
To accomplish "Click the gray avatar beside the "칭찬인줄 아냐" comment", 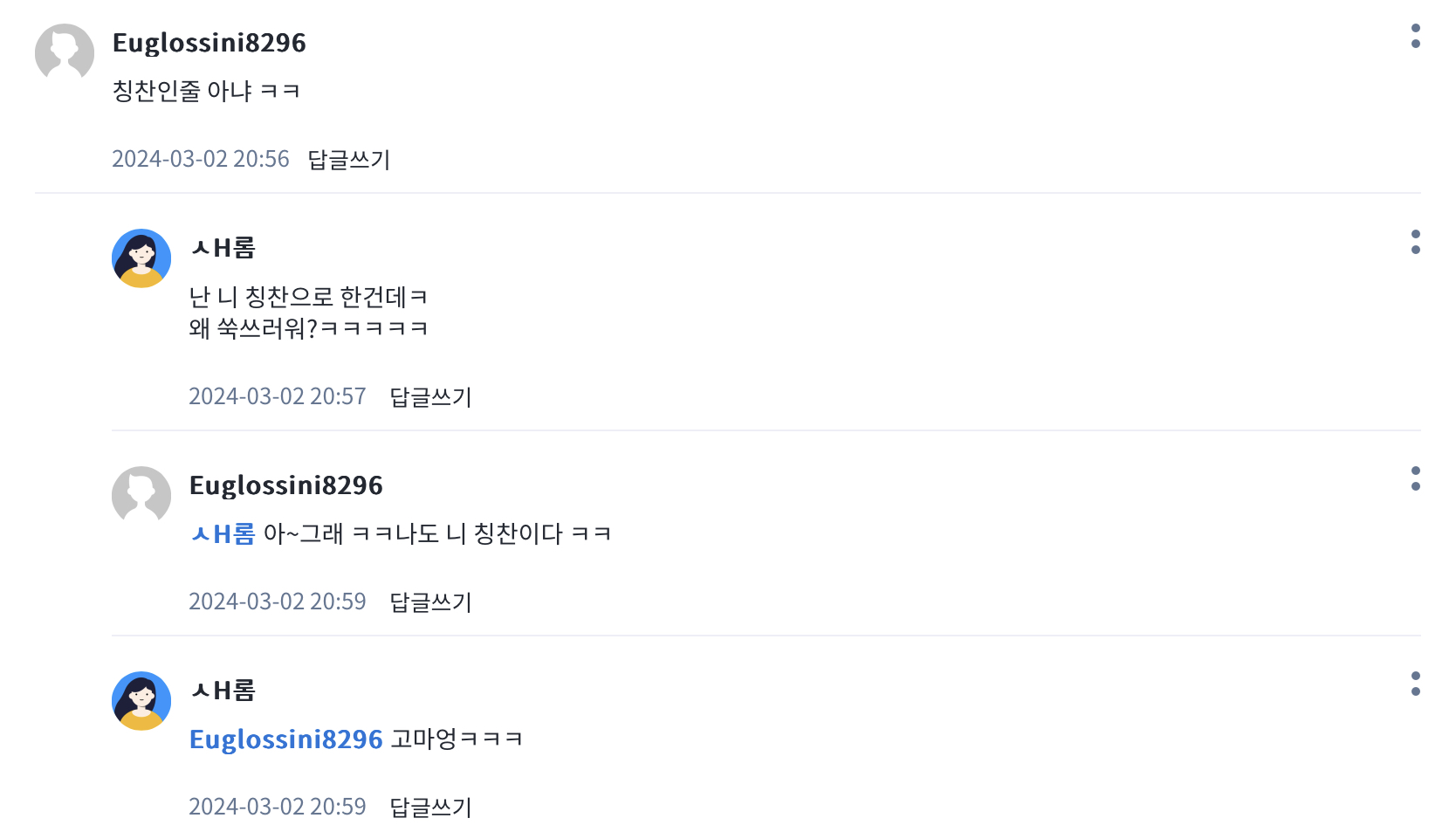I will click(65, 52).
